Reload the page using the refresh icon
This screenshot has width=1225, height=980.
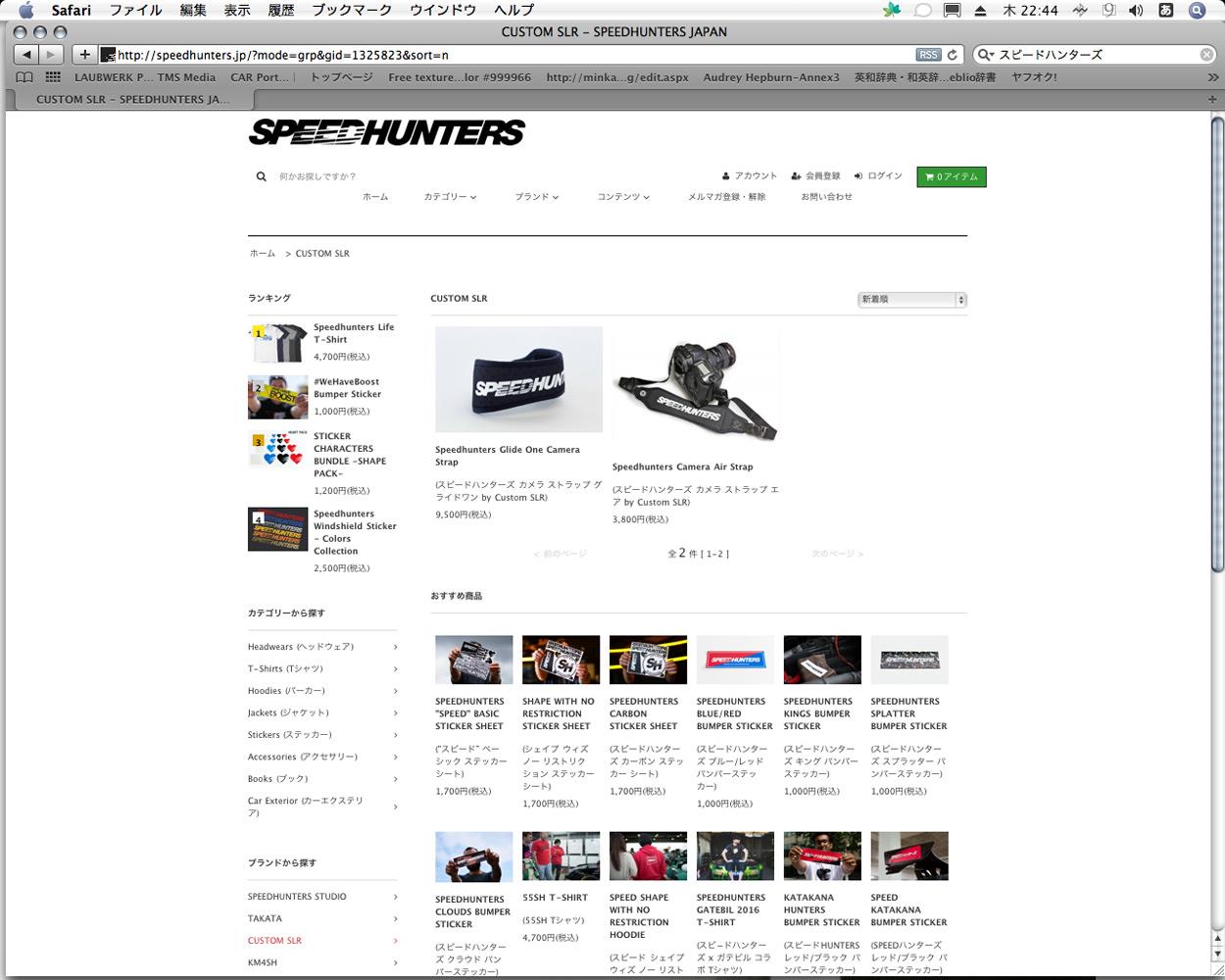click(x=952, y=55)
